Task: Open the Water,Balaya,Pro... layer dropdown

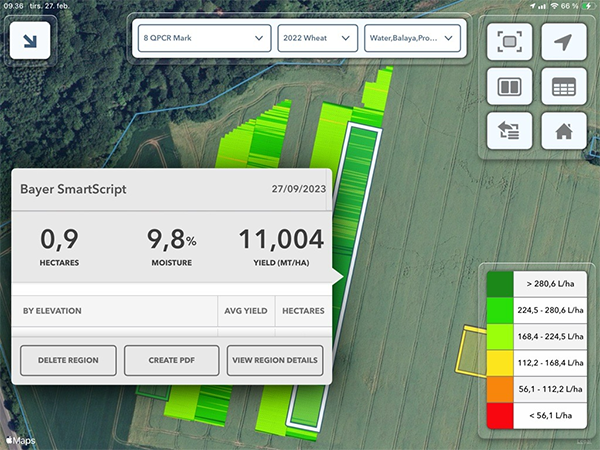Action: click(412, 38)
